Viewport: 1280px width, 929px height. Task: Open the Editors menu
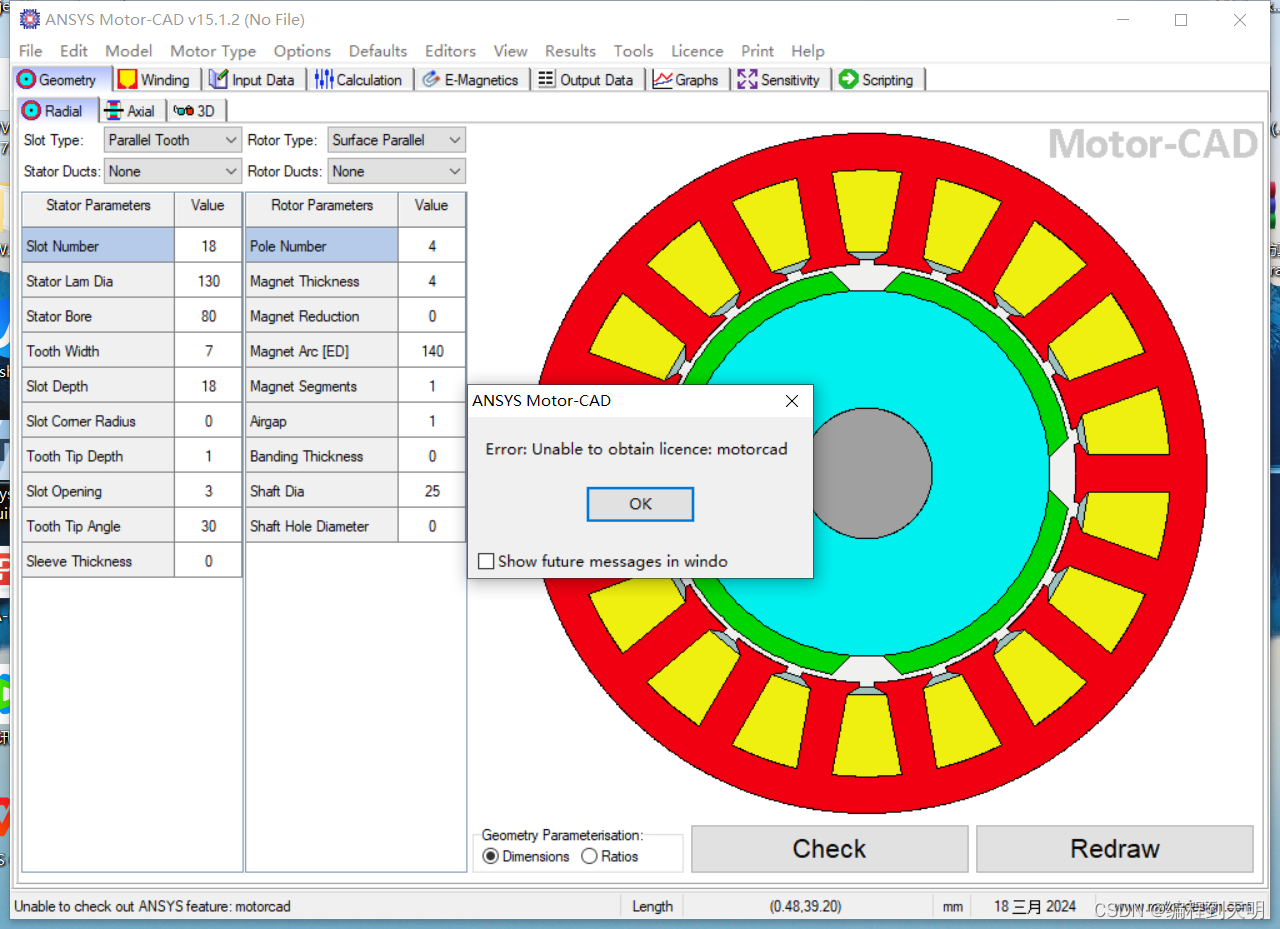click(450, 51)
